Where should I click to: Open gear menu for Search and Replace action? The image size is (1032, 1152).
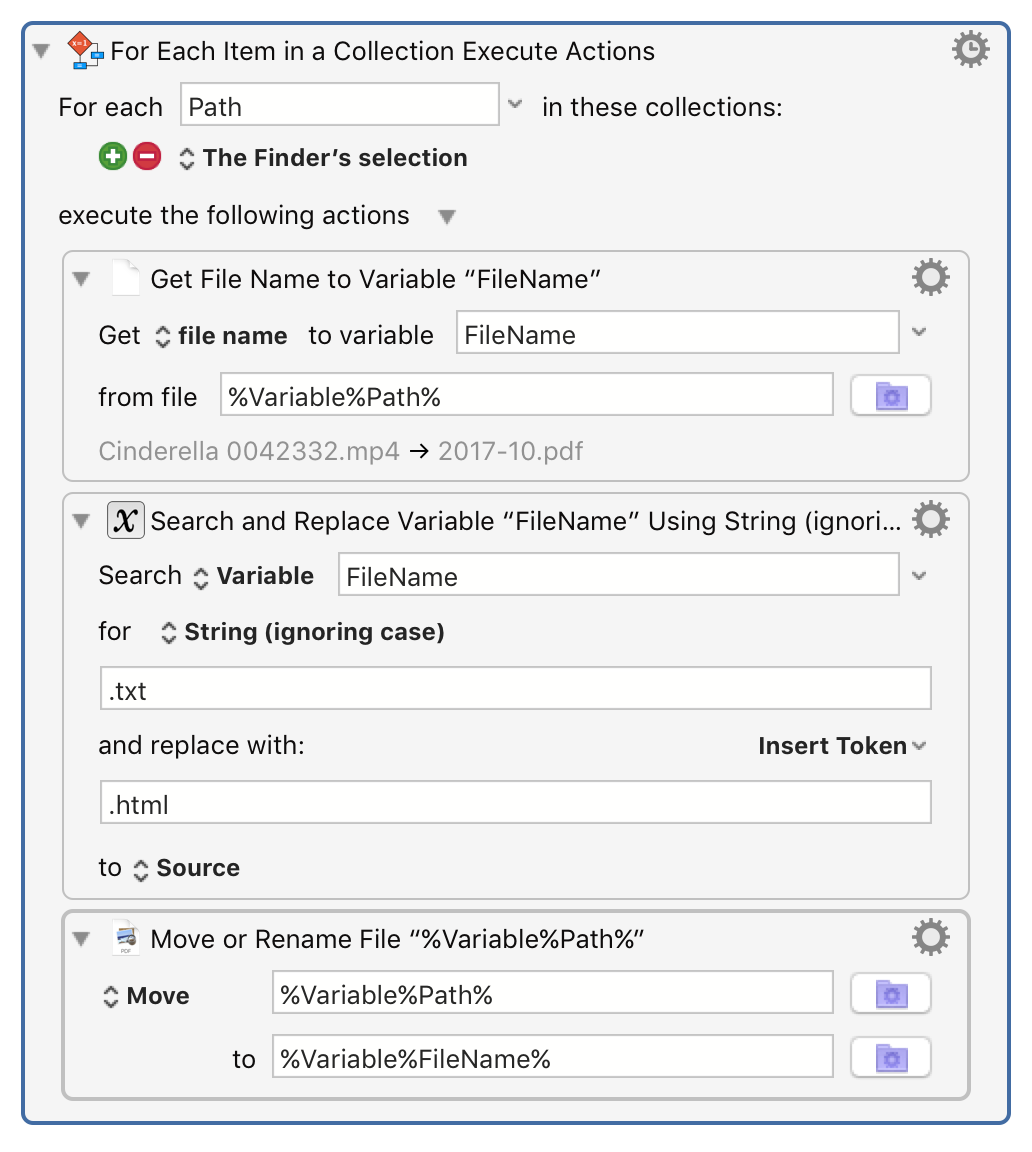(x=931, y=520)
